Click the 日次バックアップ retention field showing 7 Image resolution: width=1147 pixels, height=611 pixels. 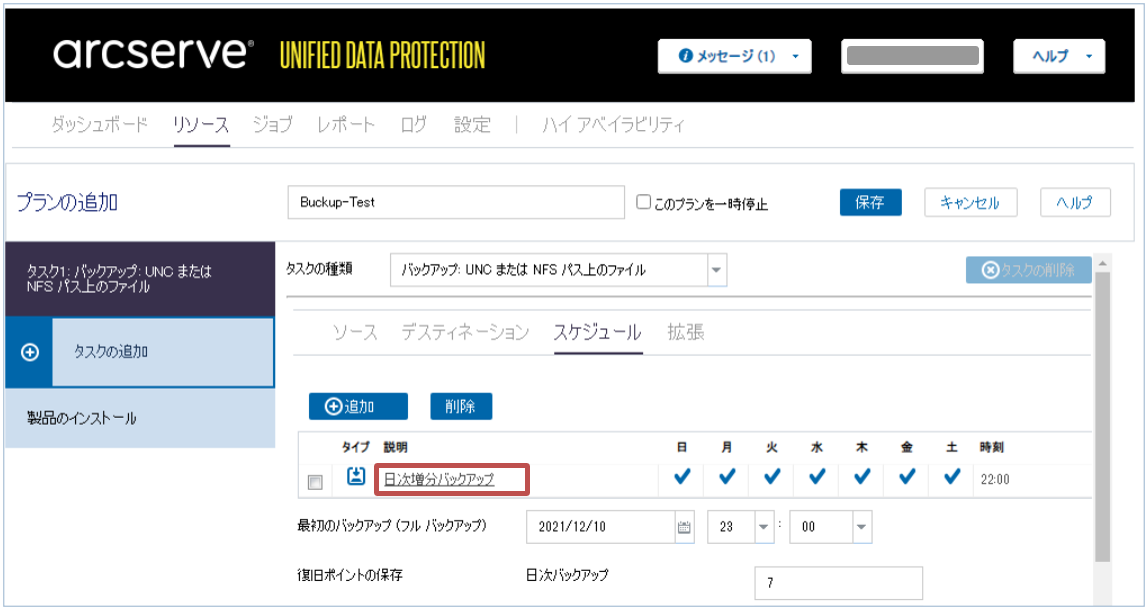point(838,583)
